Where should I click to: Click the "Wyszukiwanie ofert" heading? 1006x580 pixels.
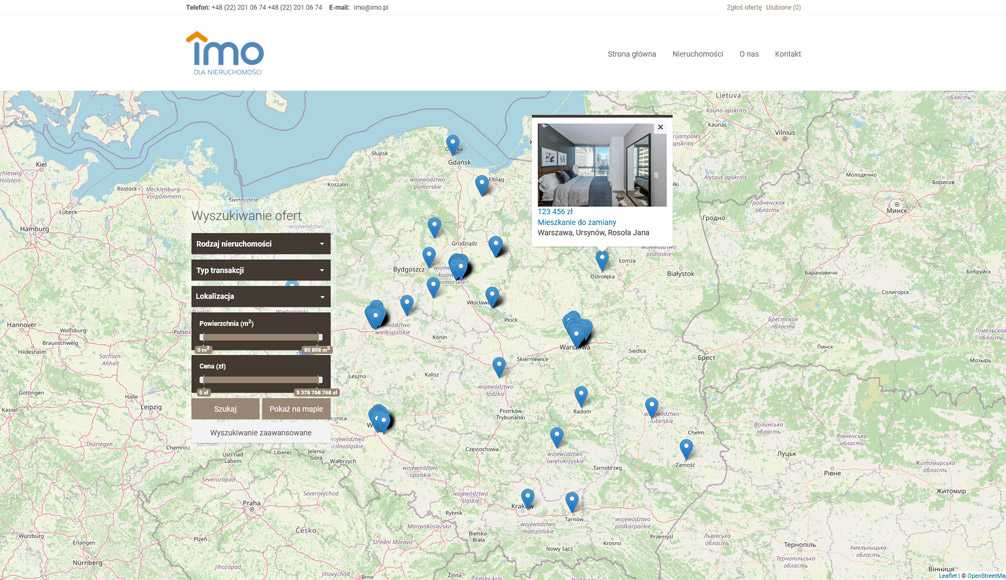(246, 216)
